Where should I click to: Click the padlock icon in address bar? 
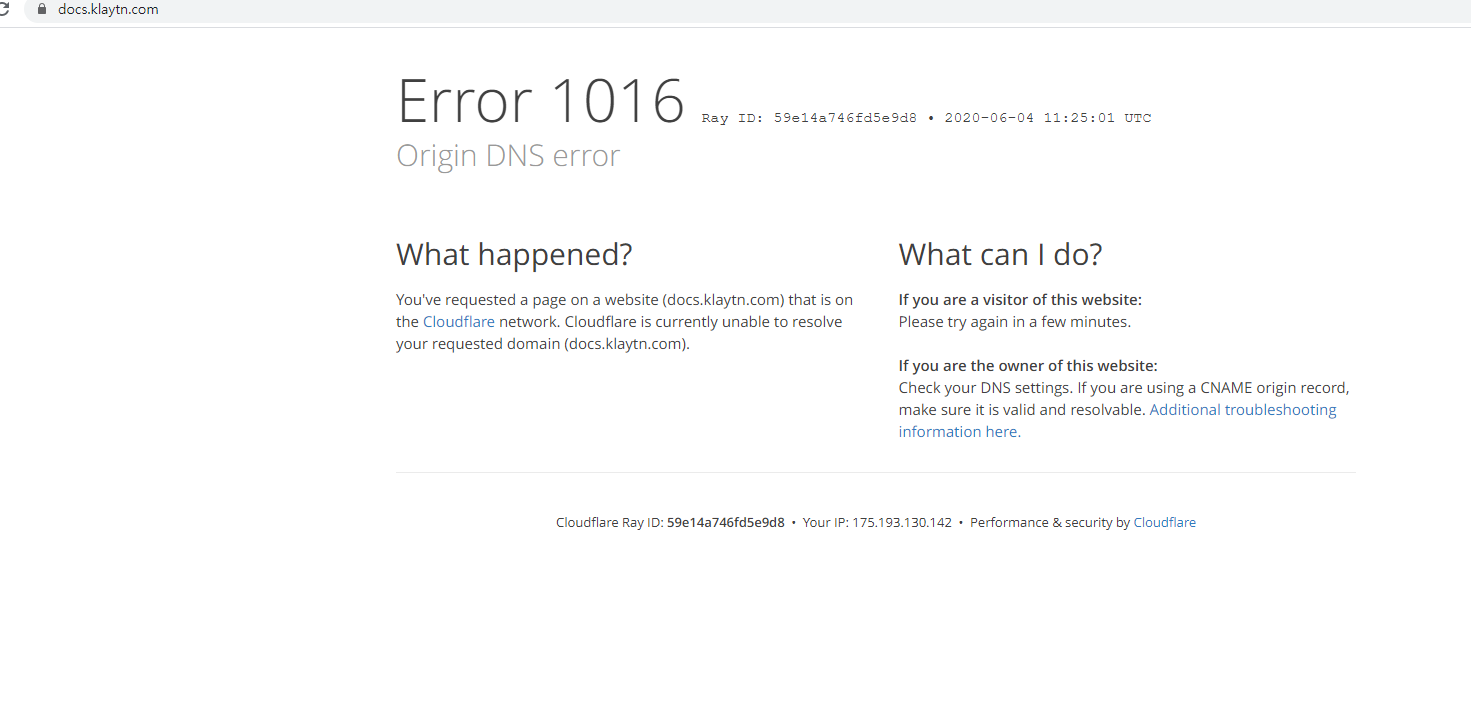click(x=41, y=9)
